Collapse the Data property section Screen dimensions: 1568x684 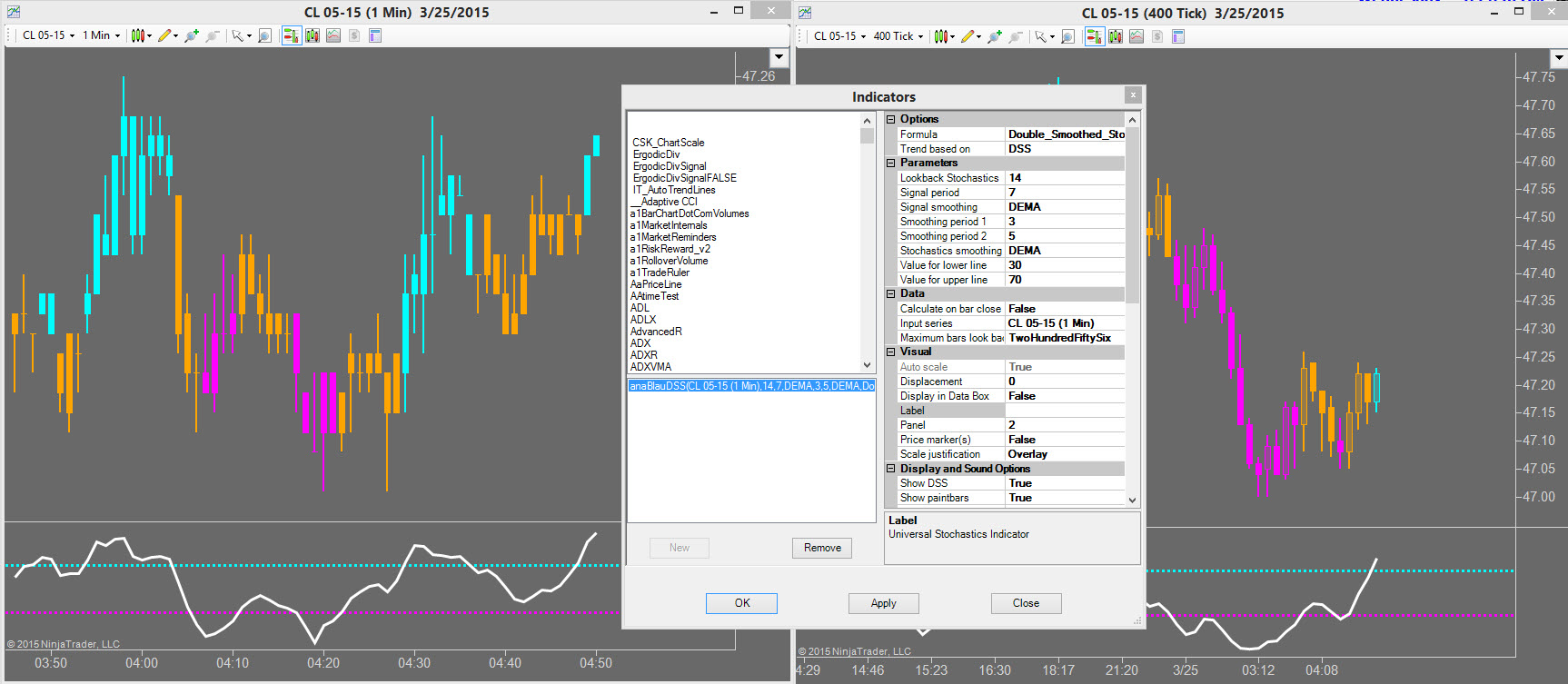891,293
